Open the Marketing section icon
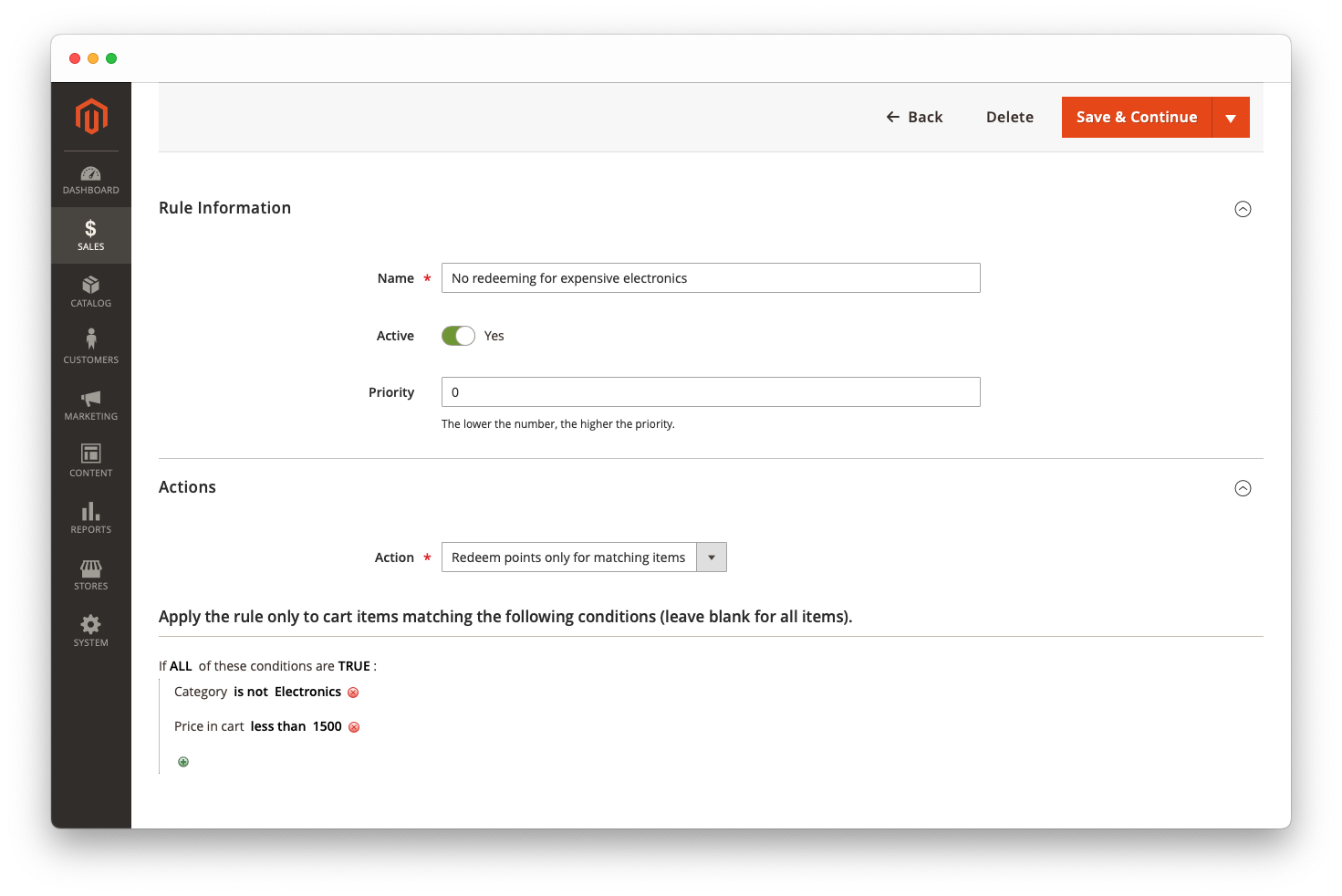1342x896 pixels. tap(90, 403)
